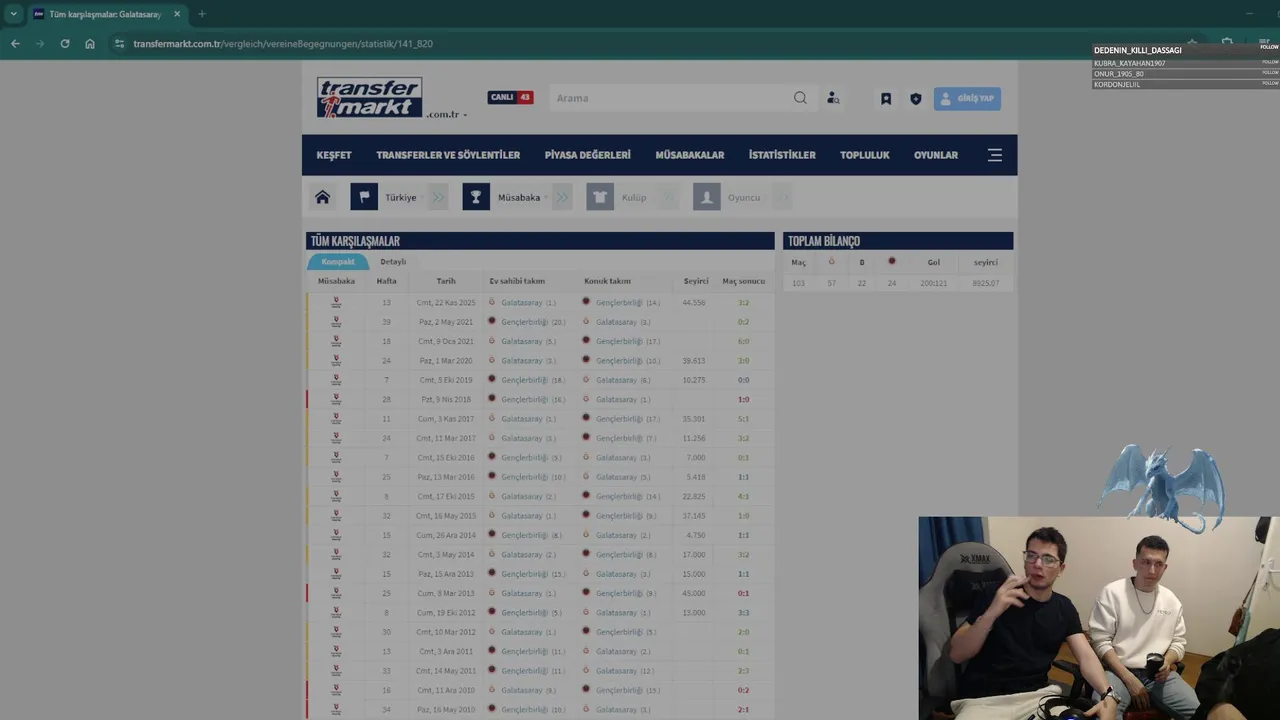
Task: Click the flag icon beside Türkiye
Action: click(x=364, y=197)
